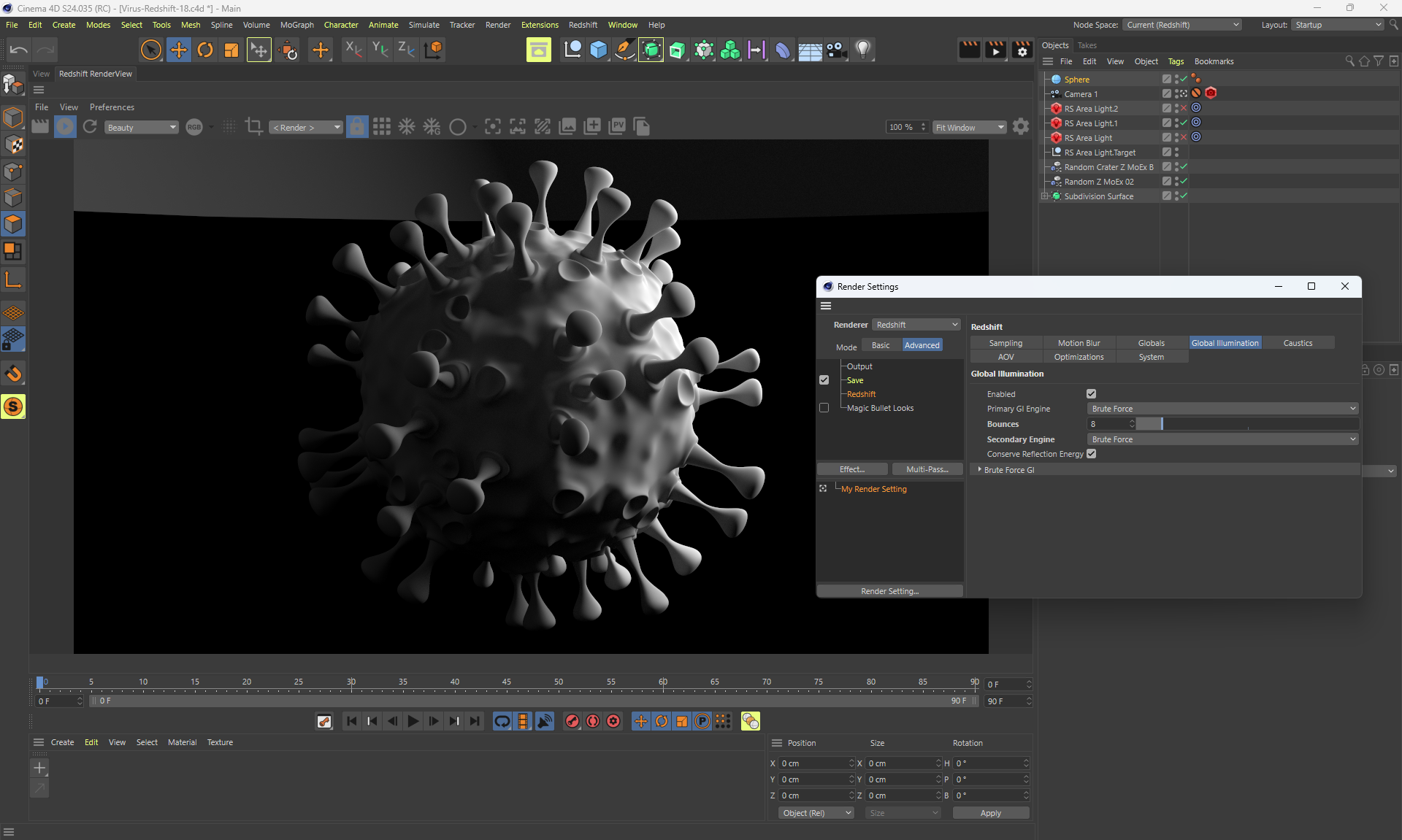Toggle the Conserve Reflection Energy checkbox
Image resolution: width=1402 pixels, height=840 pixels.
point(1091,454)
